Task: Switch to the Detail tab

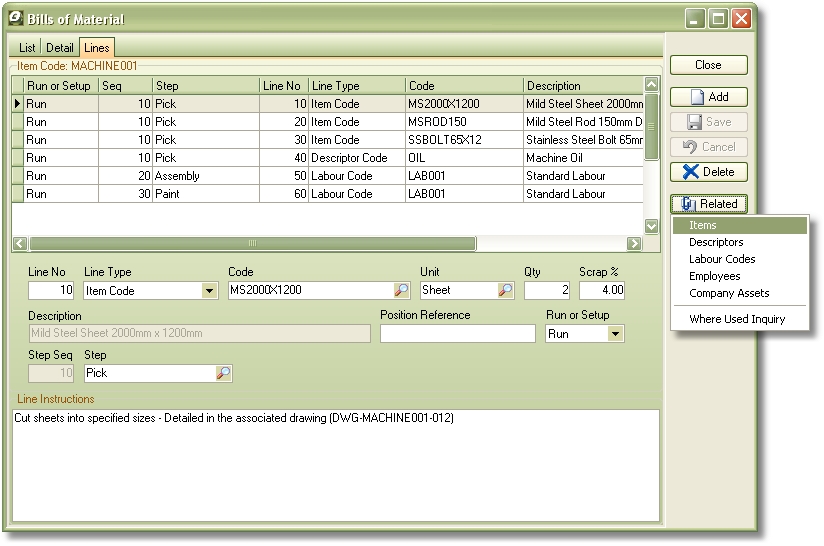Action: pyautogui.click(x=60, y=48)
